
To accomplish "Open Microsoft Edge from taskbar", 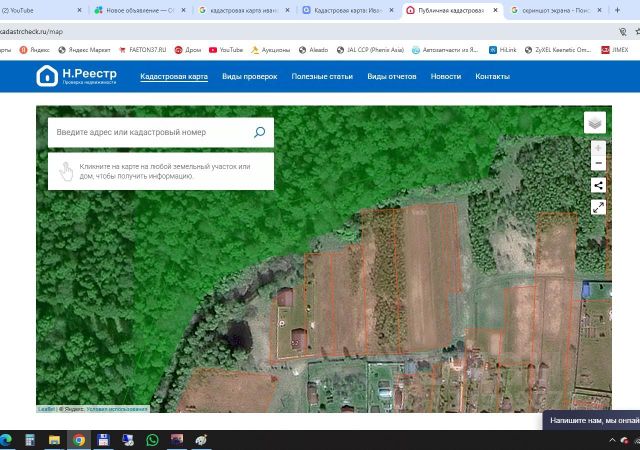I will coord(5,440).
